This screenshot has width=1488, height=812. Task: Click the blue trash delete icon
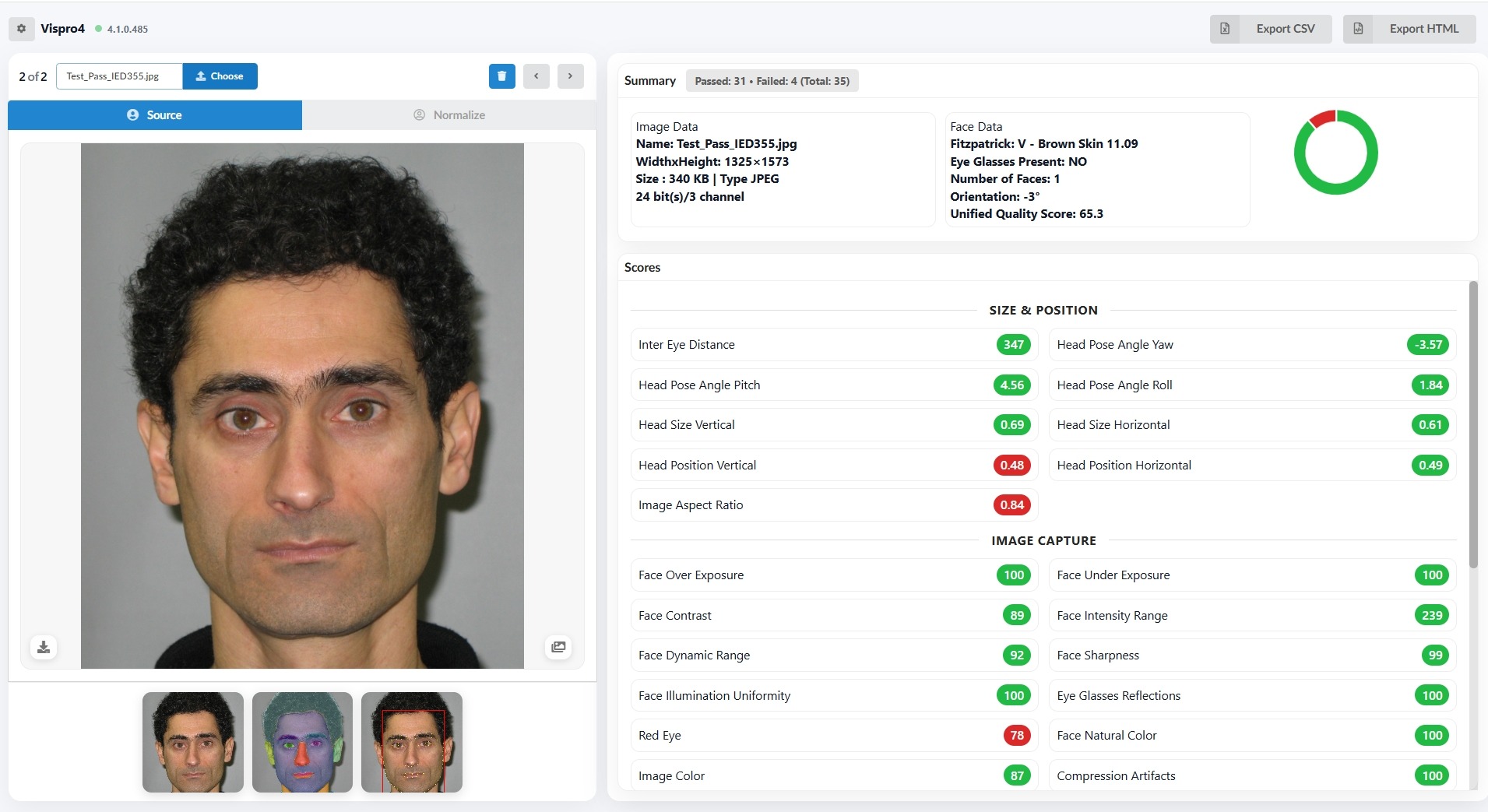click(502, 76)
